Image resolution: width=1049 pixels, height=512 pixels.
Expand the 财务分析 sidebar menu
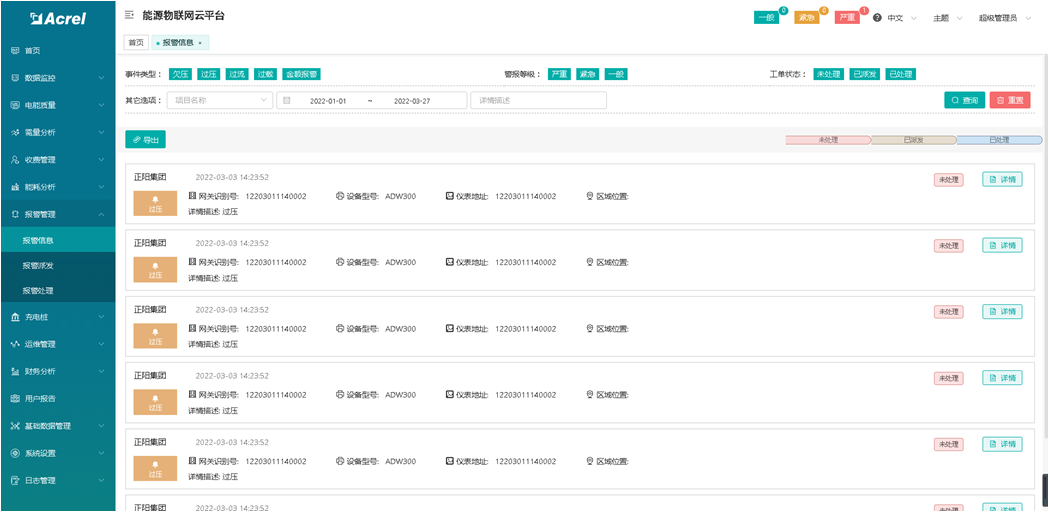58,371
